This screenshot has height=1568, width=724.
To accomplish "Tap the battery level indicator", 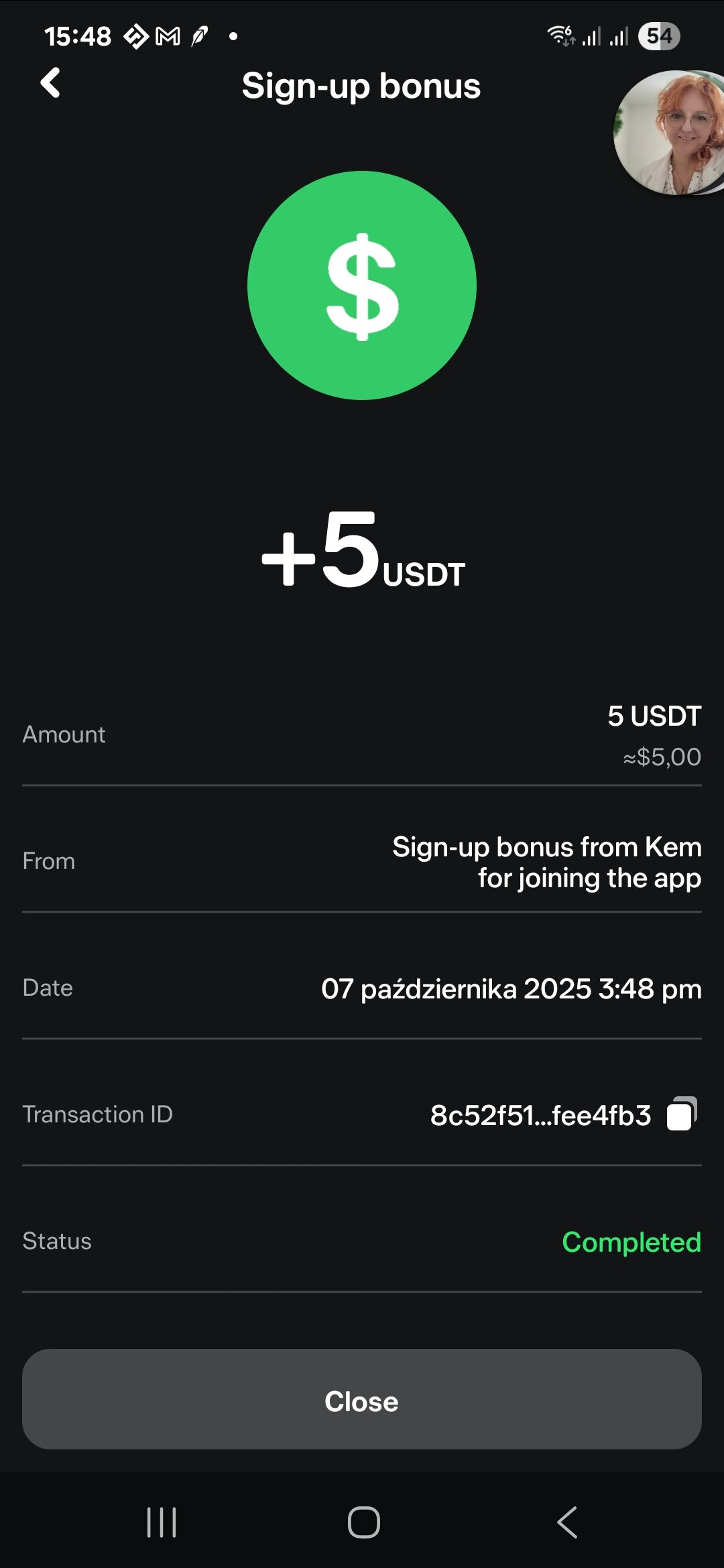I will pyautogui.click(x=659, y=36).
